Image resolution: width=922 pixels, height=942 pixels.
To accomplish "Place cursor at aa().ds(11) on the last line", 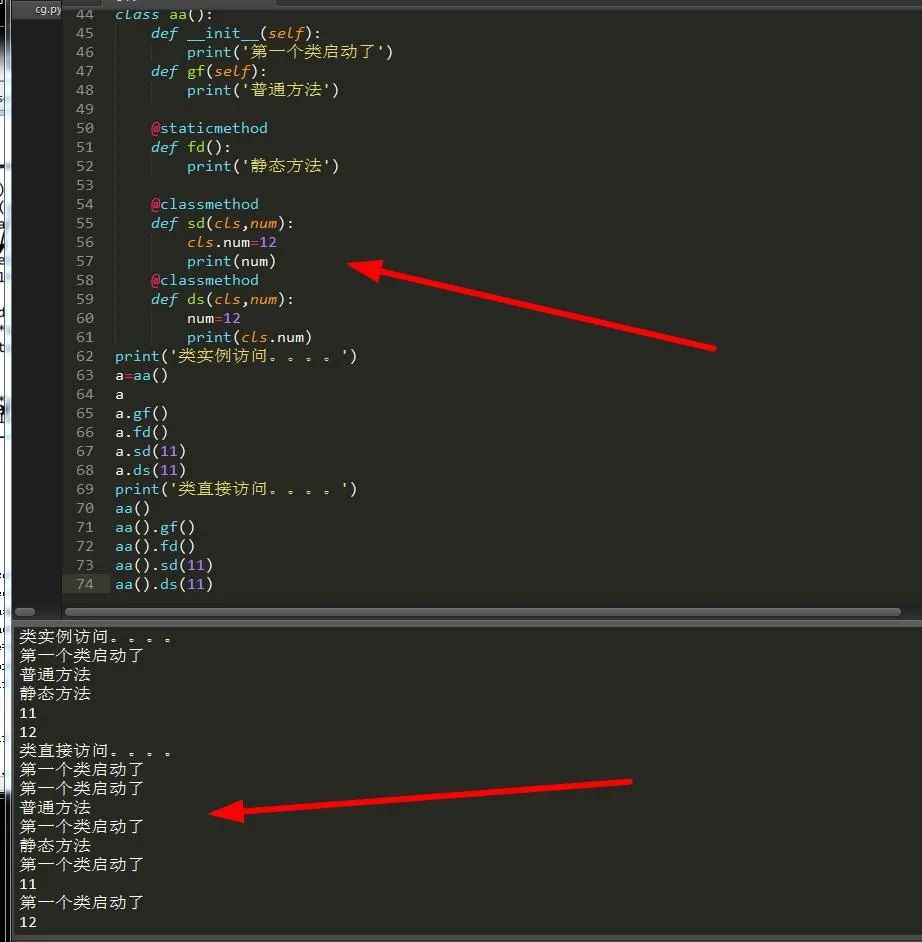I will [x=164, y=584].
